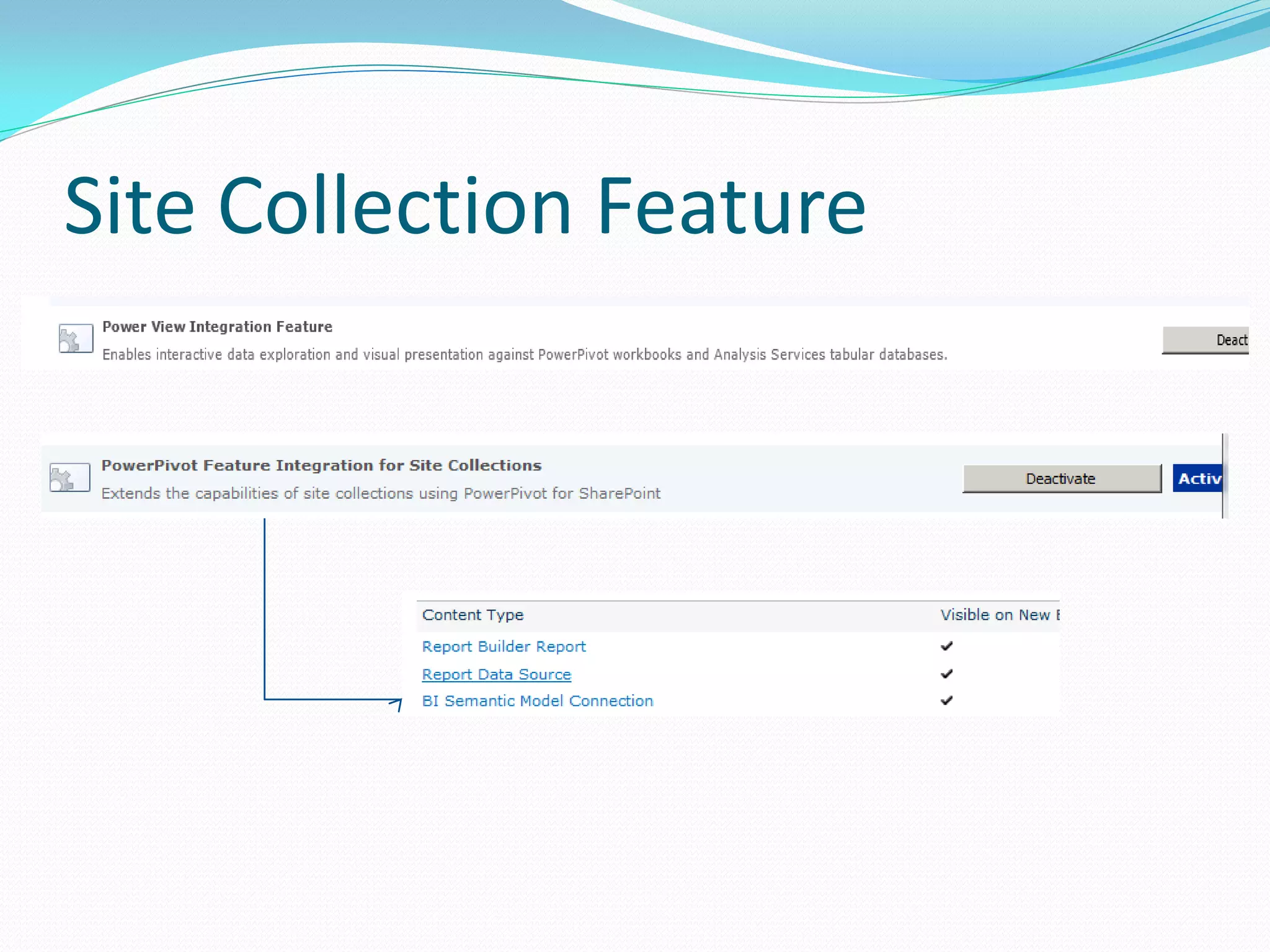Click the PowerPivot Feature Integration gear icon
This screenshot has height=952, width=1270.
click(x=69, y=478)
